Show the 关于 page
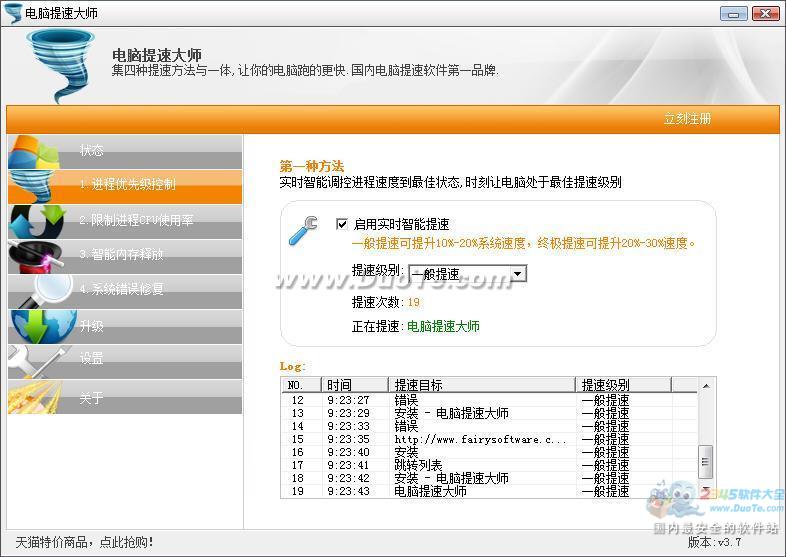Image resolution: width=786 pixels, height=557 pixels. [125, 397]
